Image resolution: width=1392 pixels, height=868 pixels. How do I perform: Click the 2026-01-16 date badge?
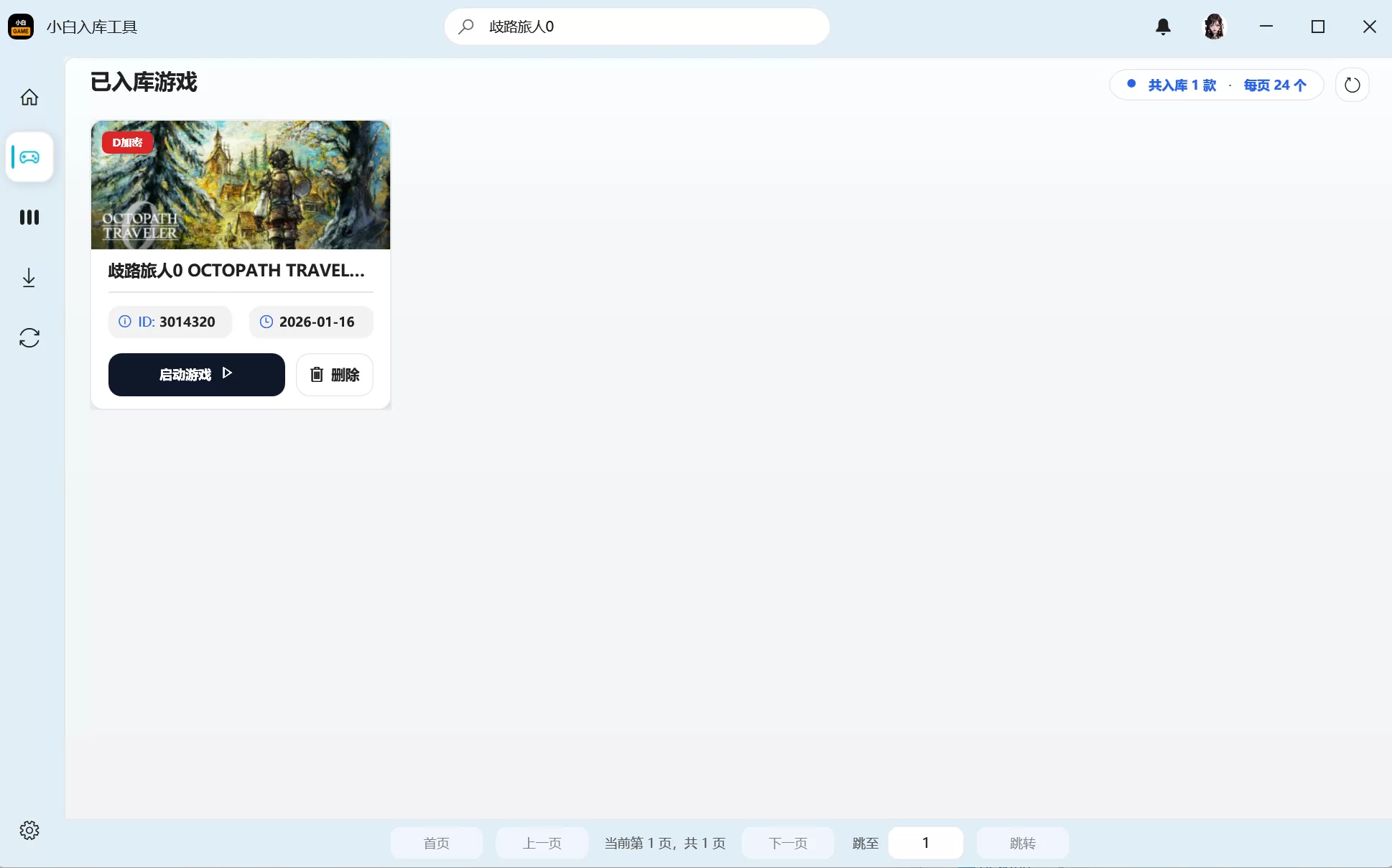(310, 322)
